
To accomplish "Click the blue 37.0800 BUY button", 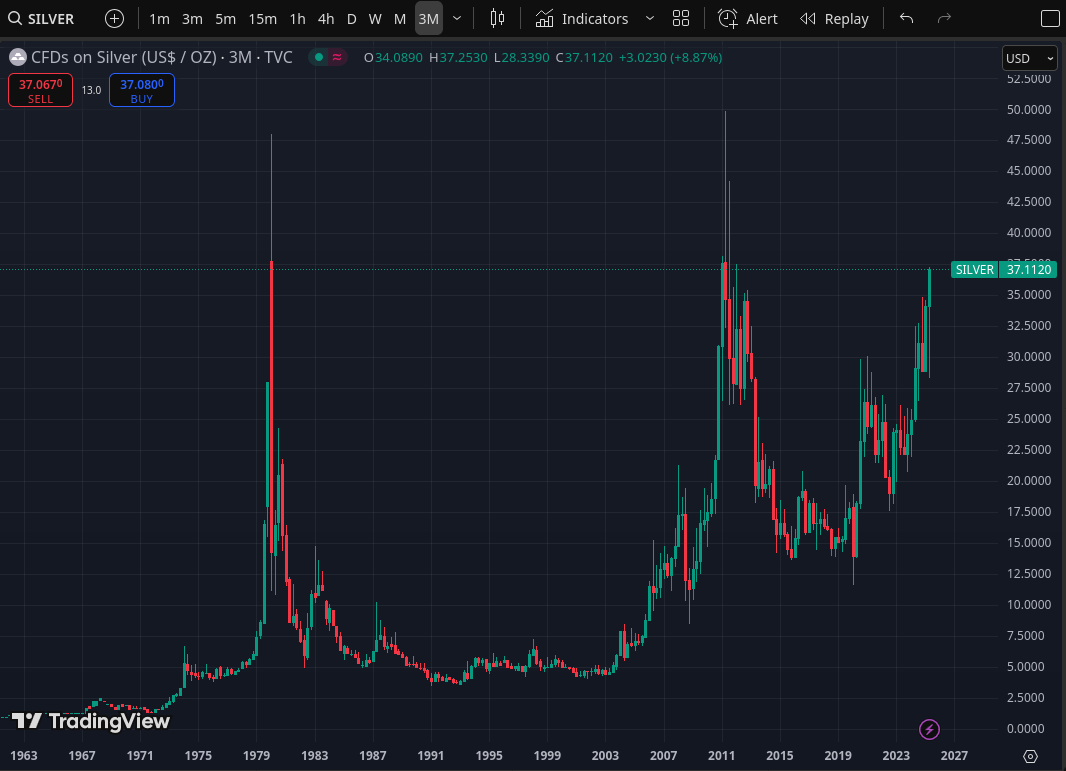I will (141, 90).
